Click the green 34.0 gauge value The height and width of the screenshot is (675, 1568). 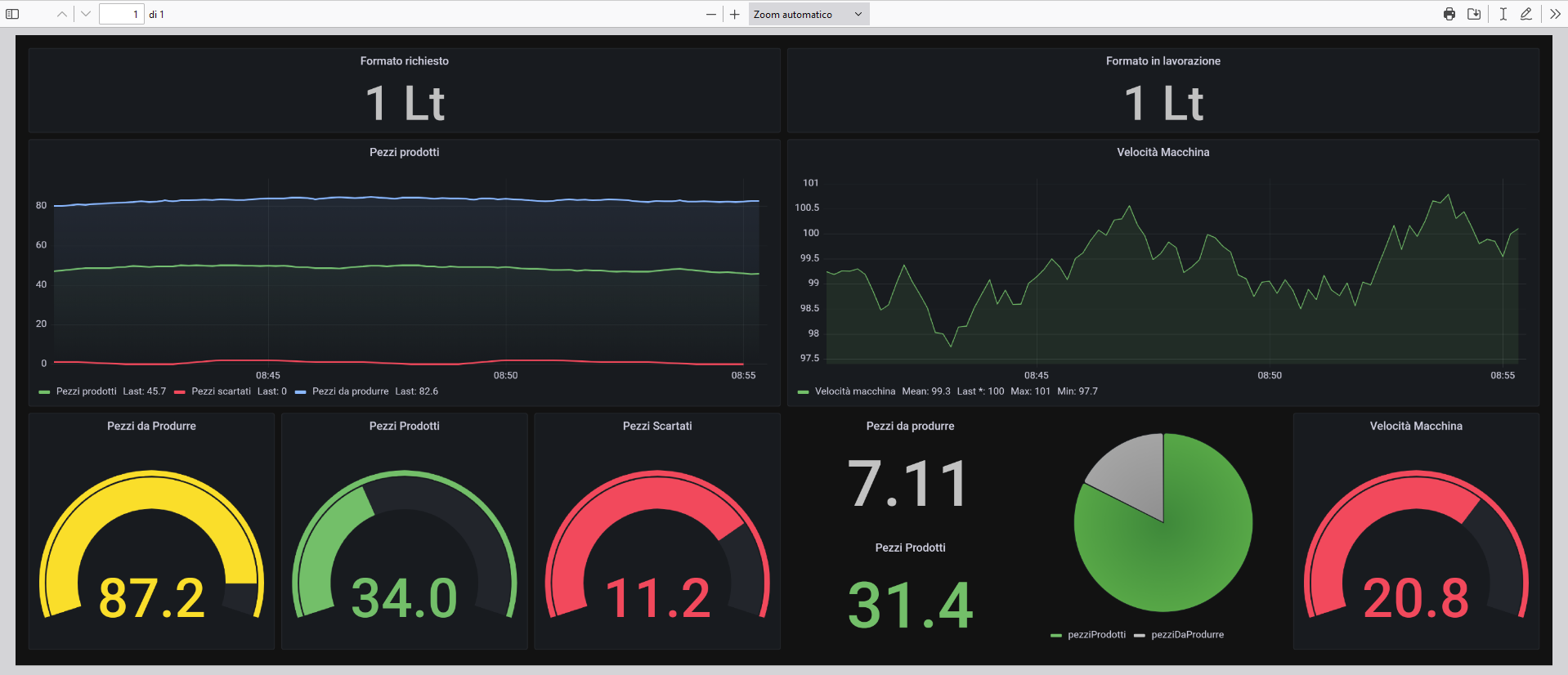[x=404, y=597]
